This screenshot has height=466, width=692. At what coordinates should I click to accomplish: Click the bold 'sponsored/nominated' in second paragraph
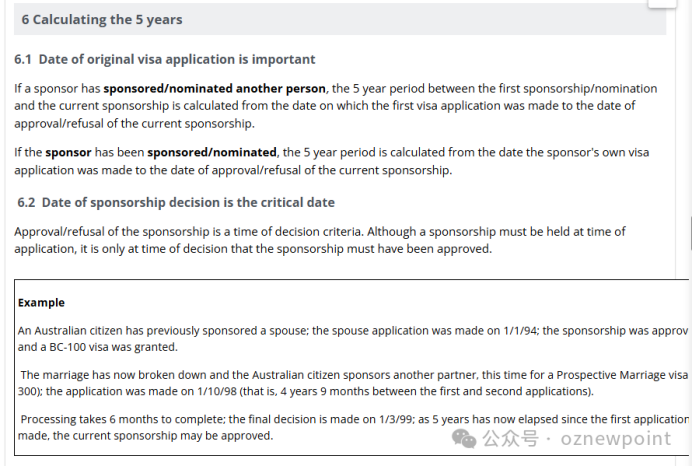pyautogui.click(x=212, y=152)
